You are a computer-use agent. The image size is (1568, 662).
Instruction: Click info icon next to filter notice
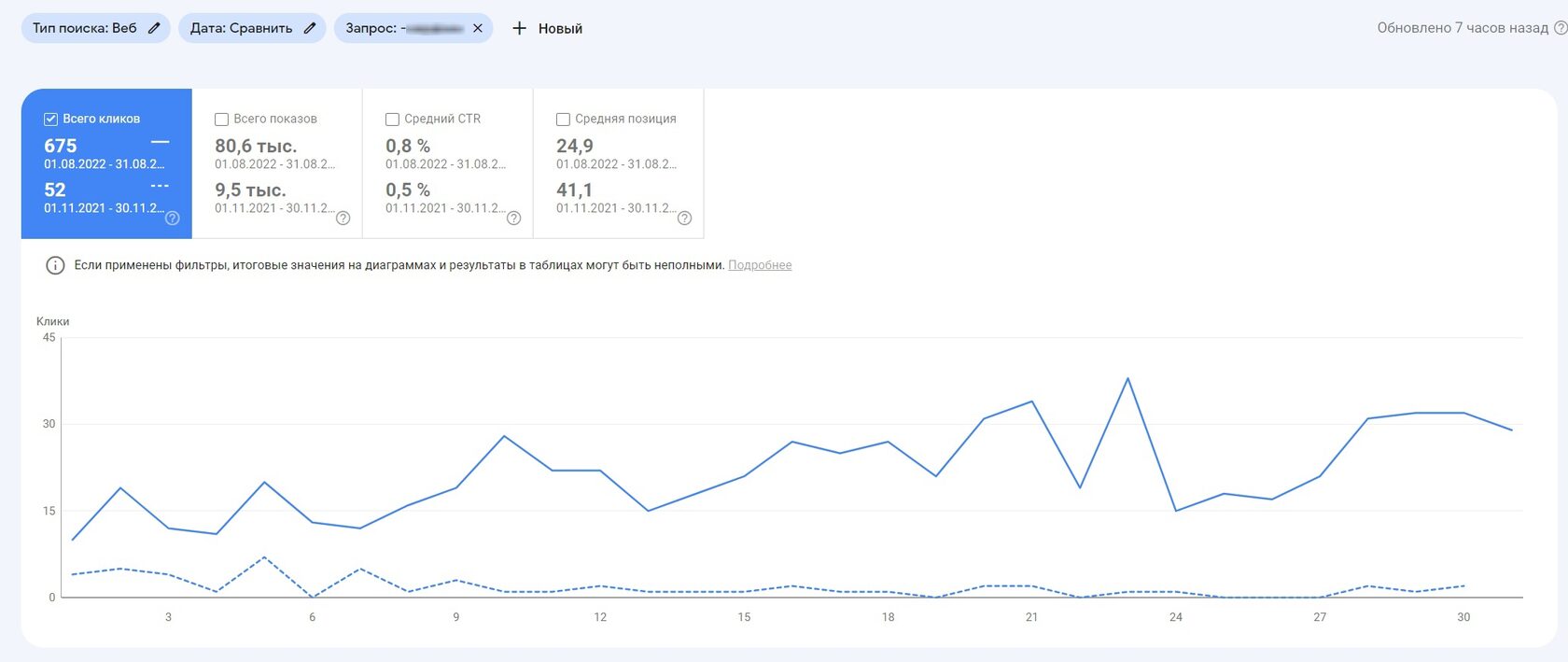tap(55, 265)
